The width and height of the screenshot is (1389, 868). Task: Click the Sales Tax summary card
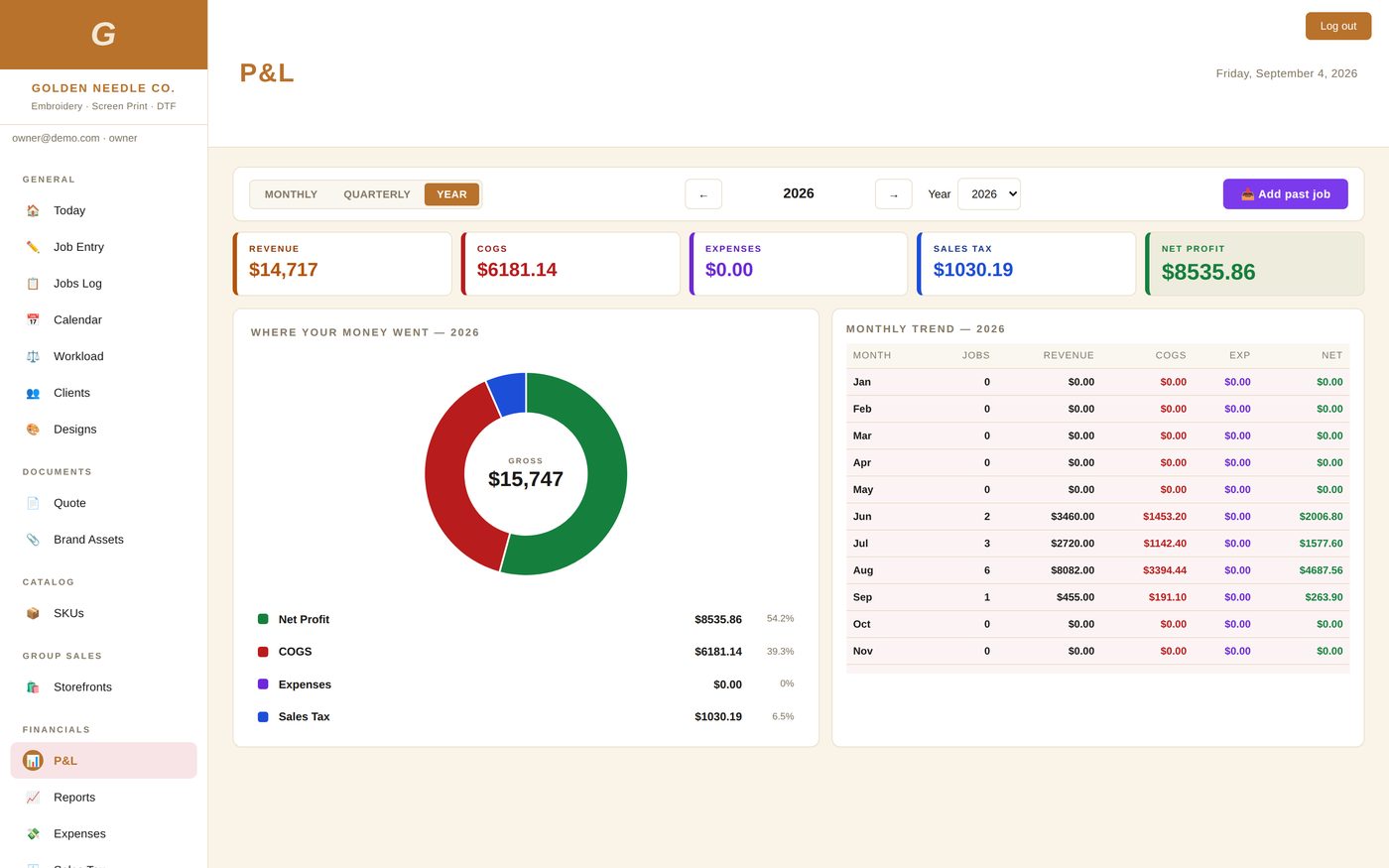click(1026, 264)
